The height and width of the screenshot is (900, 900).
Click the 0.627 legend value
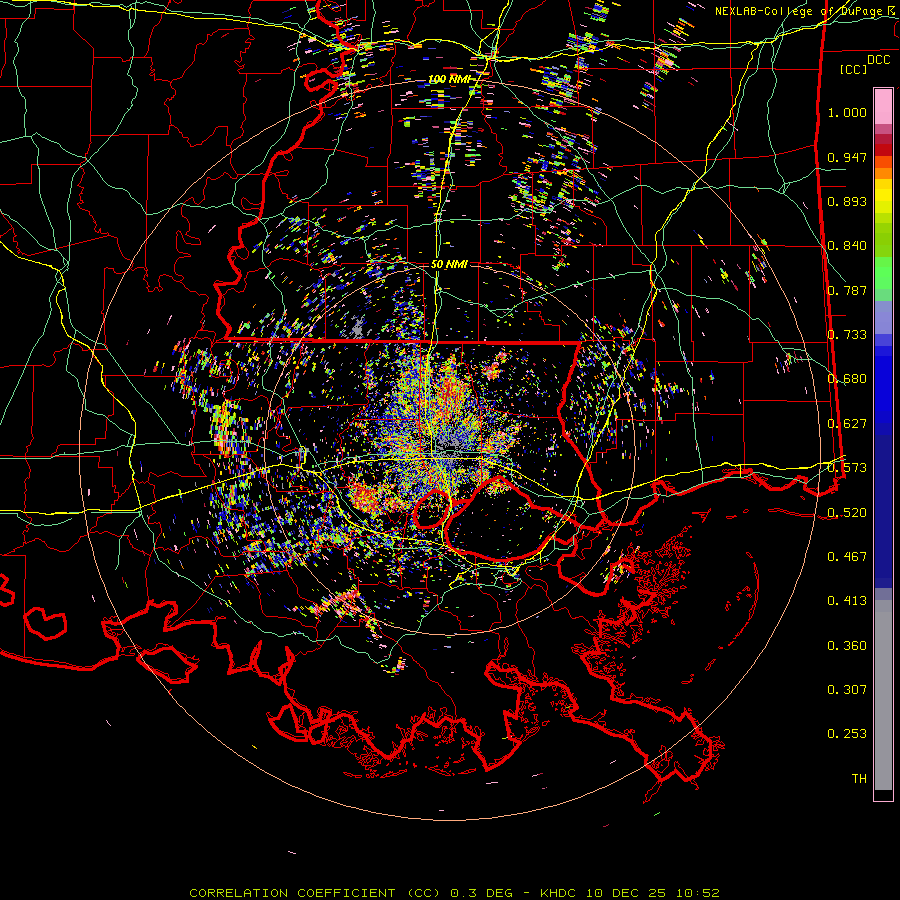(x=847, y=424)
